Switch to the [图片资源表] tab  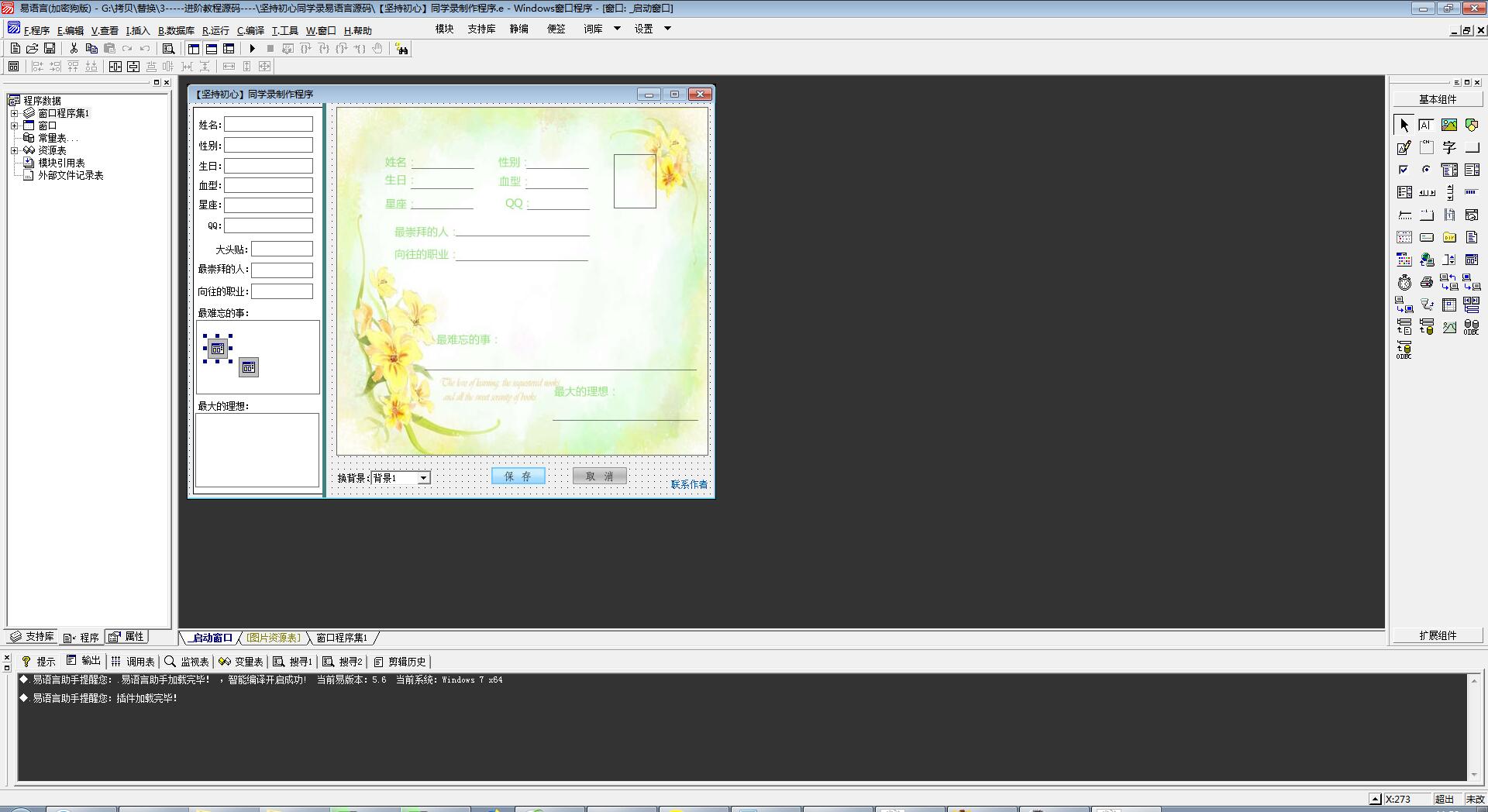(274, 638)
